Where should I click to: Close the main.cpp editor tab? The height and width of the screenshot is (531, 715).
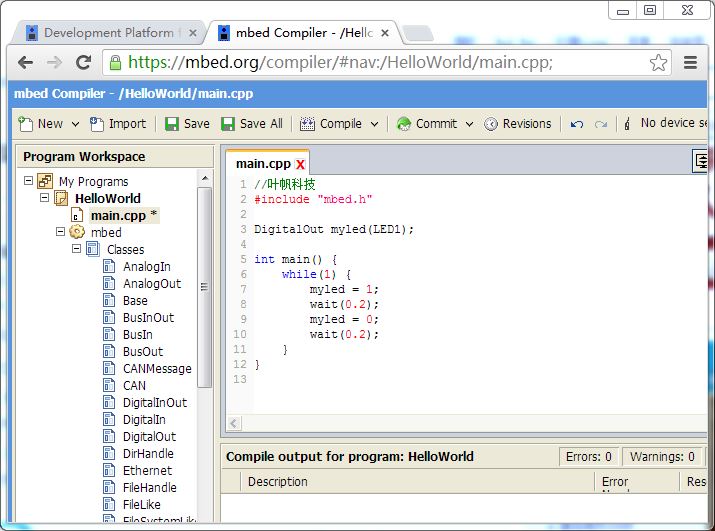(300, 164)
